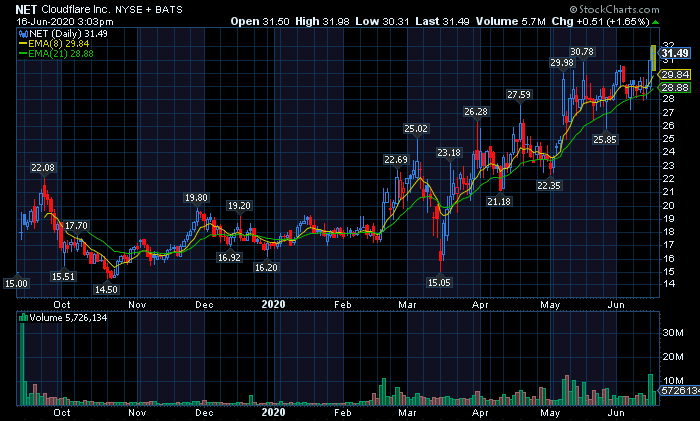Click the 27.59 high price label

pyautogui.click(x=519, y=95)
